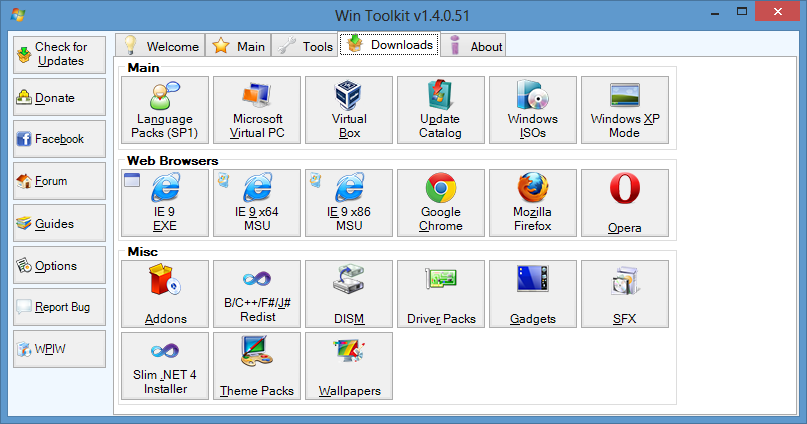The image size is (807, 424).
Task: Go to the About tab
Action: (475, 46)
